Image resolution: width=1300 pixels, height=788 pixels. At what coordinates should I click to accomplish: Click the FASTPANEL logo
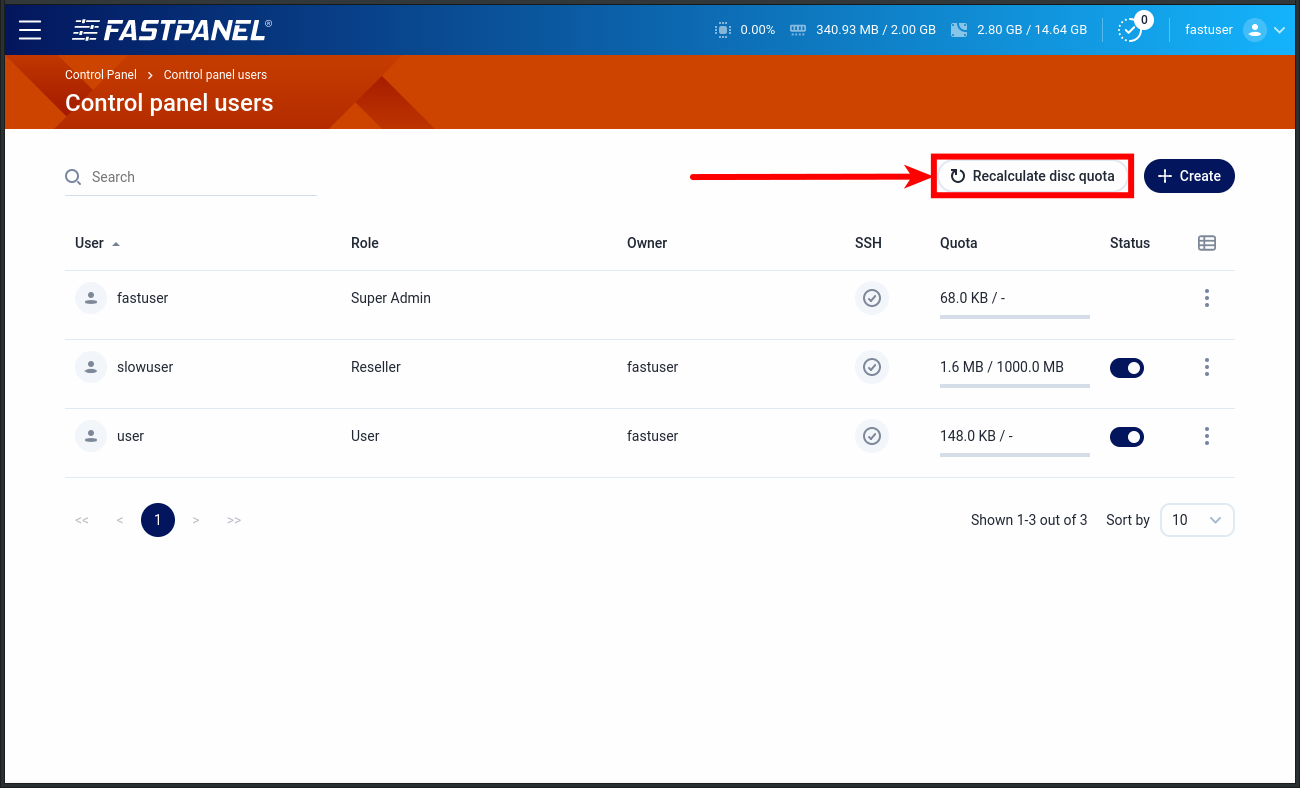tap(171, 30)
